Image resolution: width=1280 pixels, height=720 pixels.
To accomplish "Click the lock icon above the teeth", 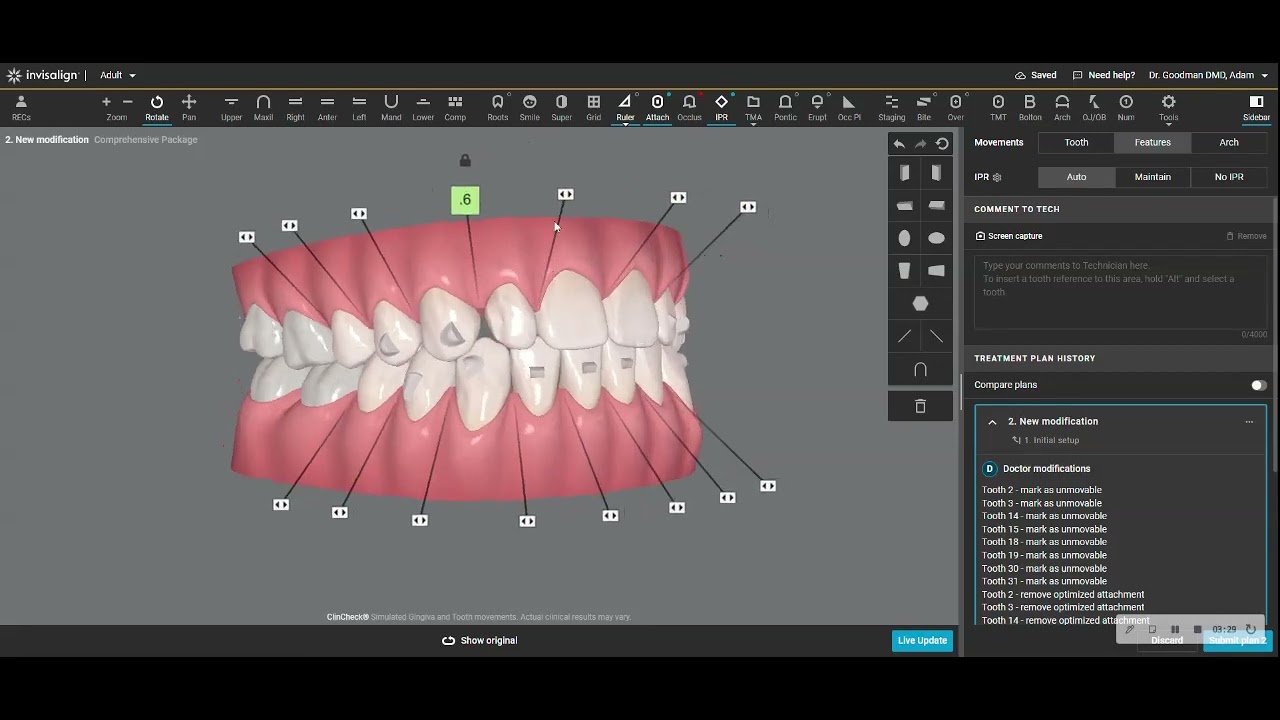I will tap(465, 160).
